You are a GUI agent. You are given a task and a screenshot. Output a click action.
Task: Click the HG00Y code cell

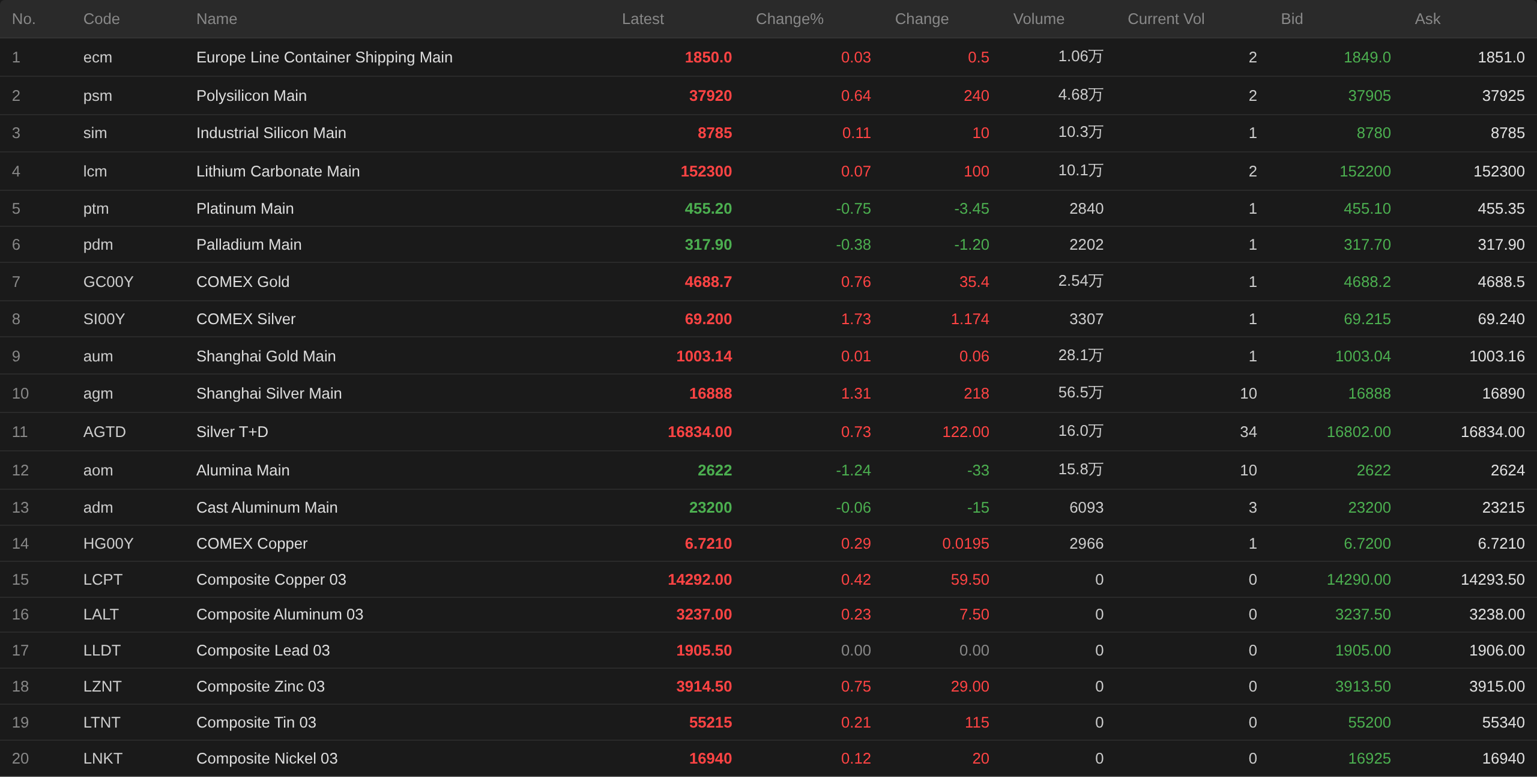click(108, 544)
